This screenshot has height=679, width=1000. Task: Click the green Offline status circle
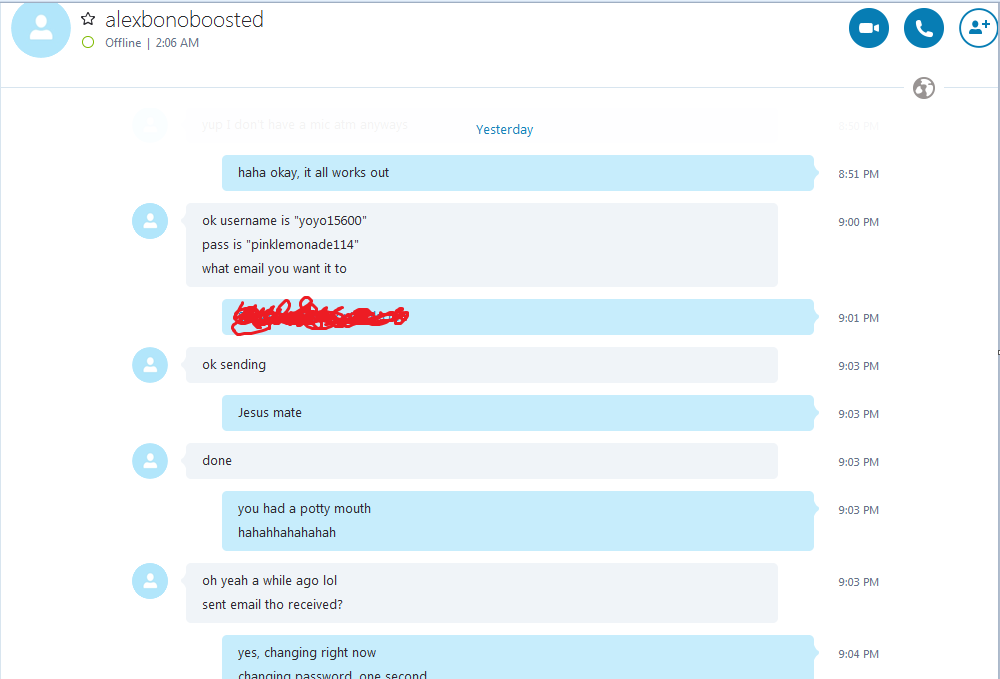click(88, 43)
